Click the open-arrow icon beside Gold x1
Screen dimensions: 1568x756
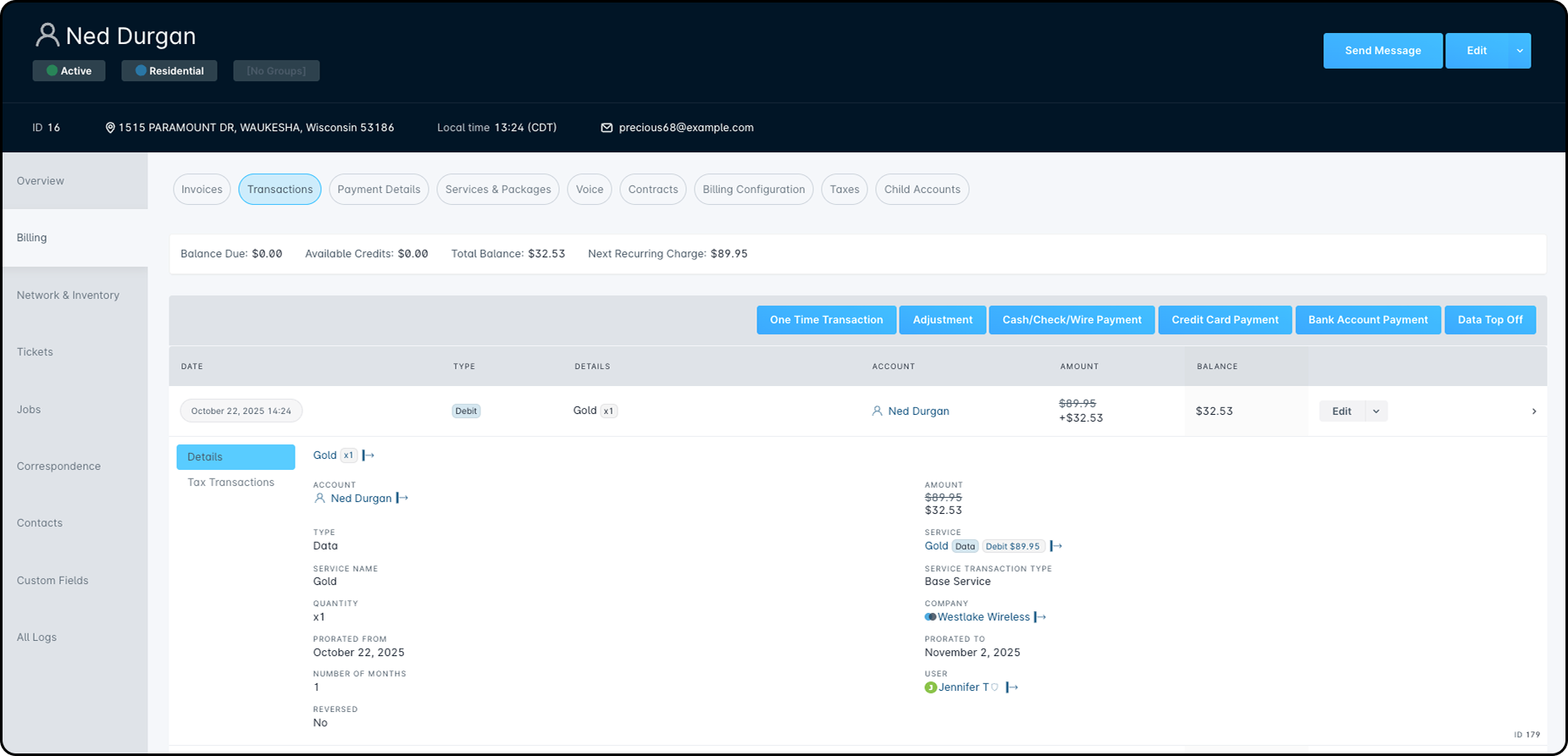click(368, 455)
